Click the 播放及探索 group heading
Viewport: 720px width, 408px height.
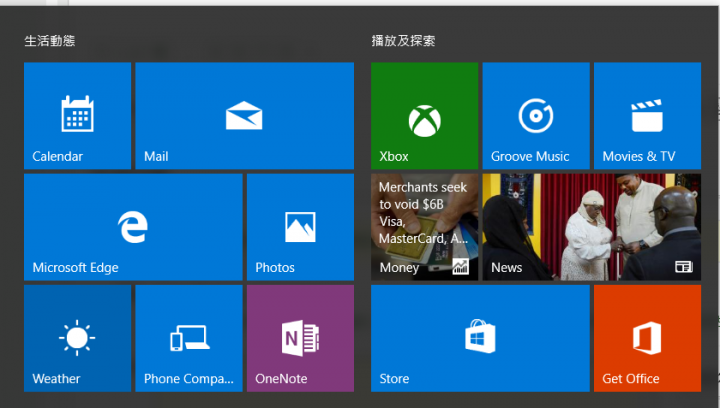(403, 41)
